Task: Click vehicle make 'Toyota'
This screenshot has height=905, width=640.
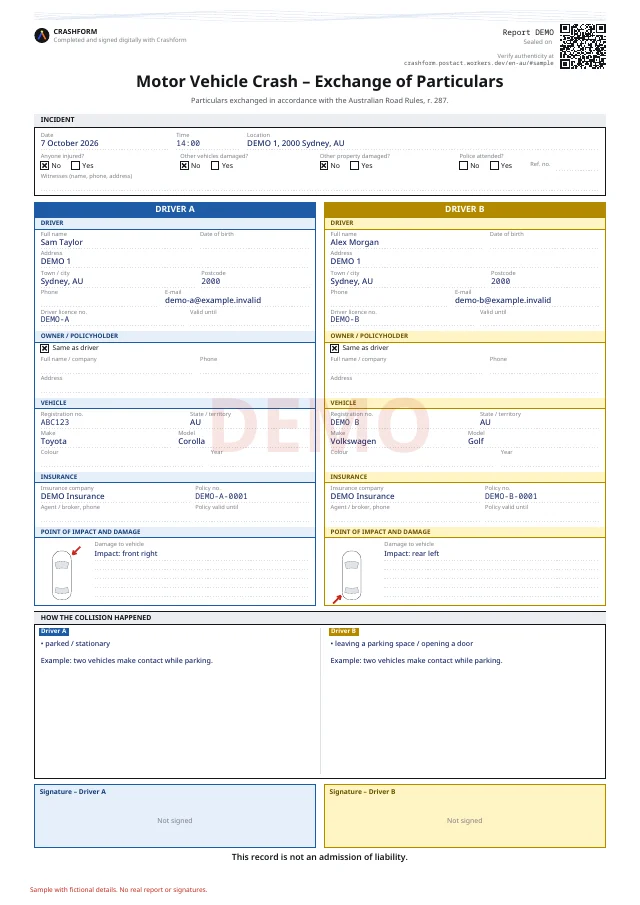Action: coord(54,441)
